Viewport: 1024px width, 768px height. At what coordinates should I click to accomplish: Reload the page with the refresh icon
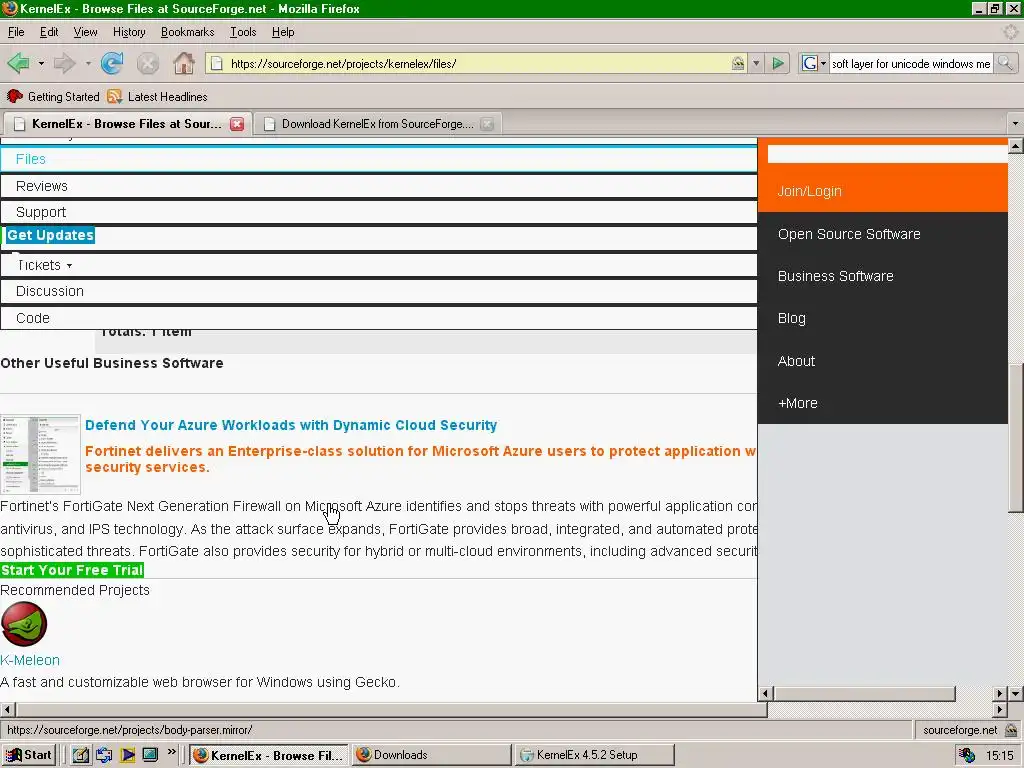pyautogui.click(x=112, y=63)
